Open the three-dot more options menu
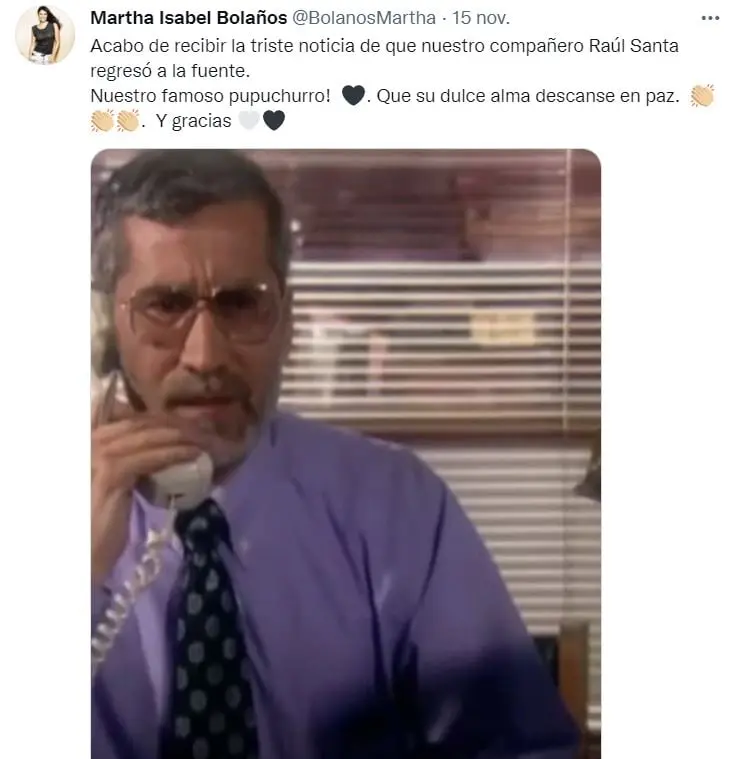 click(x=710, y=18)
